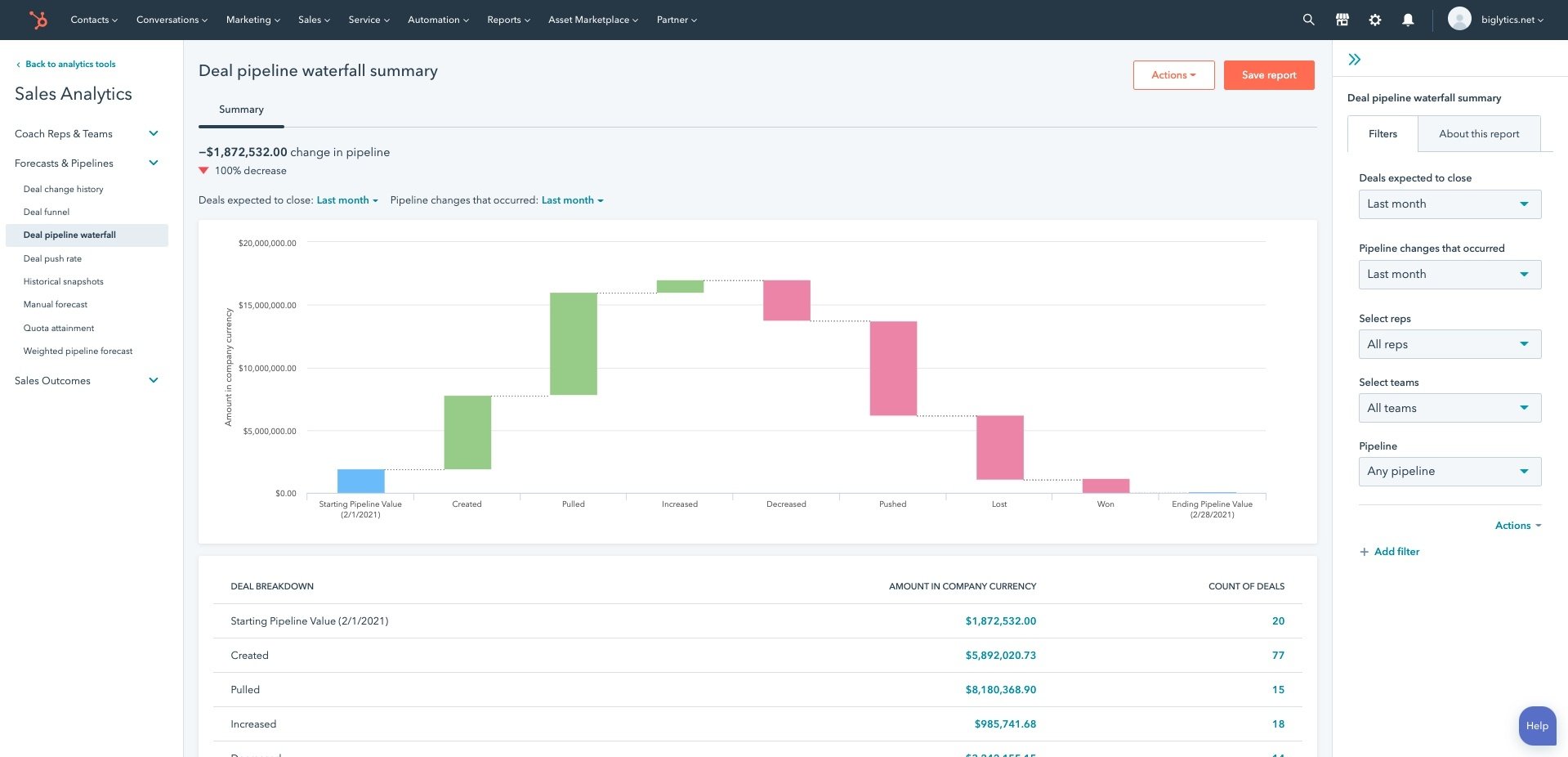The width and height of the screenshot is (1568, 757).
Task: Click the Save report button
Action: pyautogui.click(x=1268, y=74)
